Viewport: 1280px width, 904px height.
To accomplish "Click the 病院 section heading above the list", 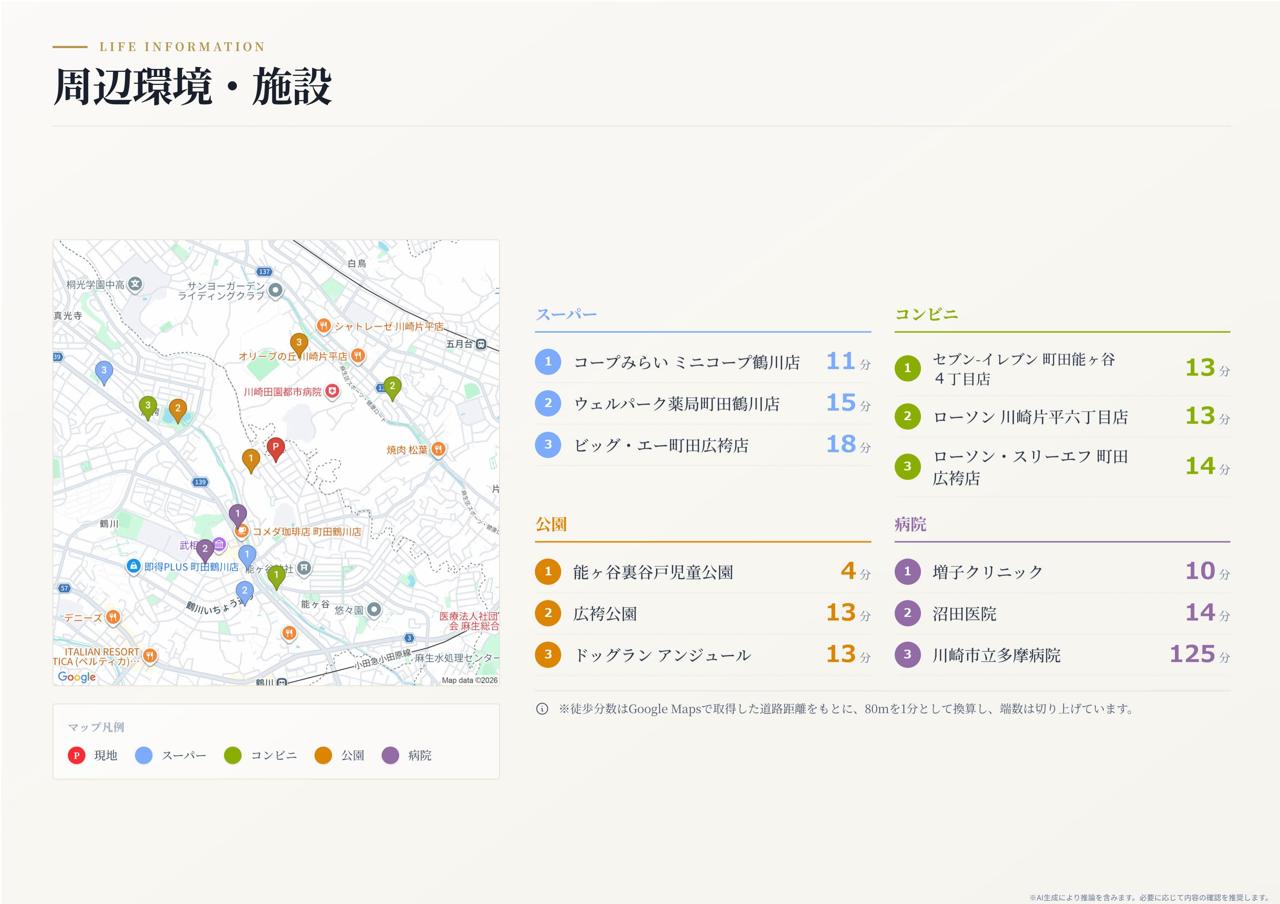I will 910,524.
